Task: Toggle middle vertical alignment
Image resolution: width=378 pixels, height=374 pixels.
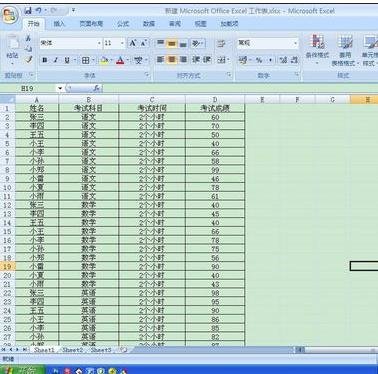Action: (172, 43)
